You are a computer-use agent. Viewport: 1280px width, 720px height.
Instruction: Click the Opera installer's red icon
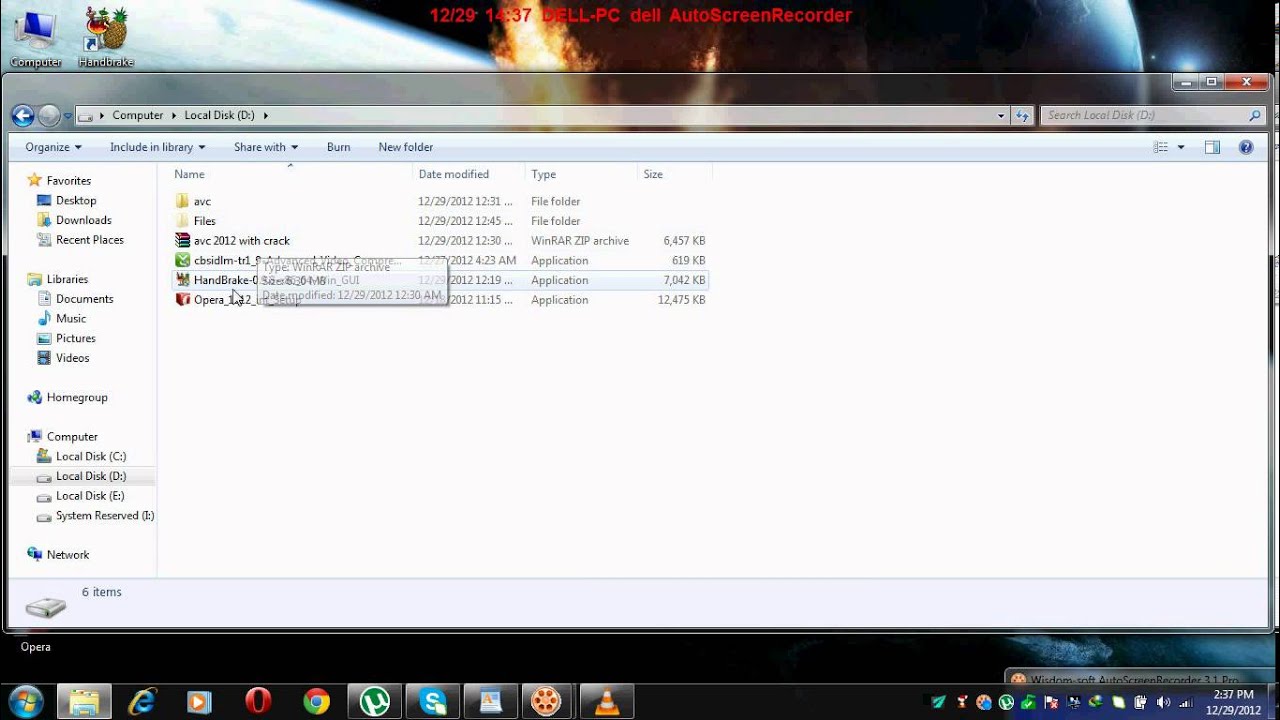click(182, 300)
